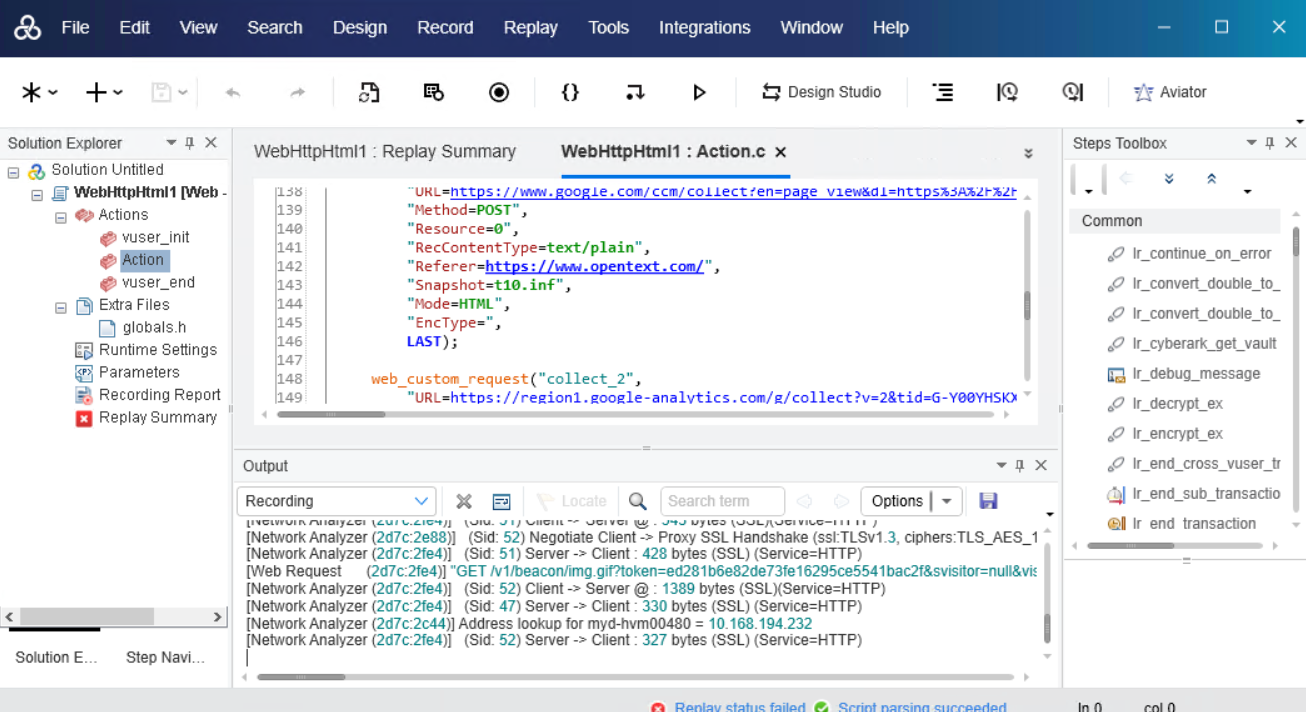The width and height of the screenshot is (1306, 712).
Task: Click the Search term input field
Action: pos(722,501)
